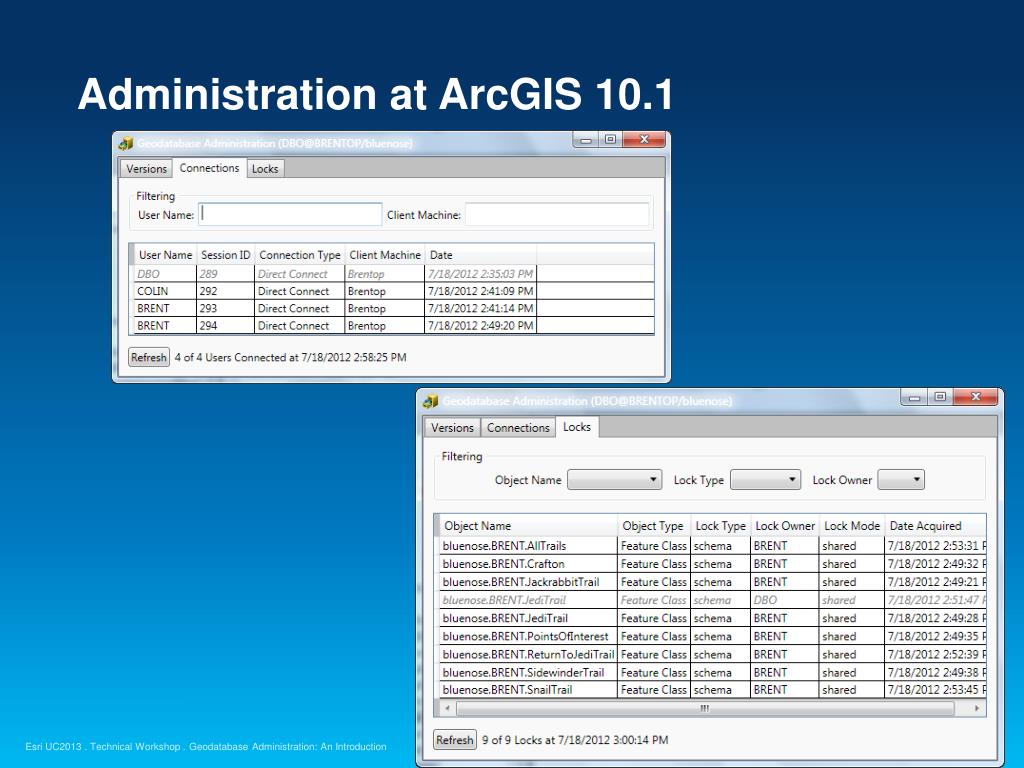The image size is (1024, 768).
Task: Click Refresh beside the '4 of 4 Users Connected' status
Action: point(149,357)
